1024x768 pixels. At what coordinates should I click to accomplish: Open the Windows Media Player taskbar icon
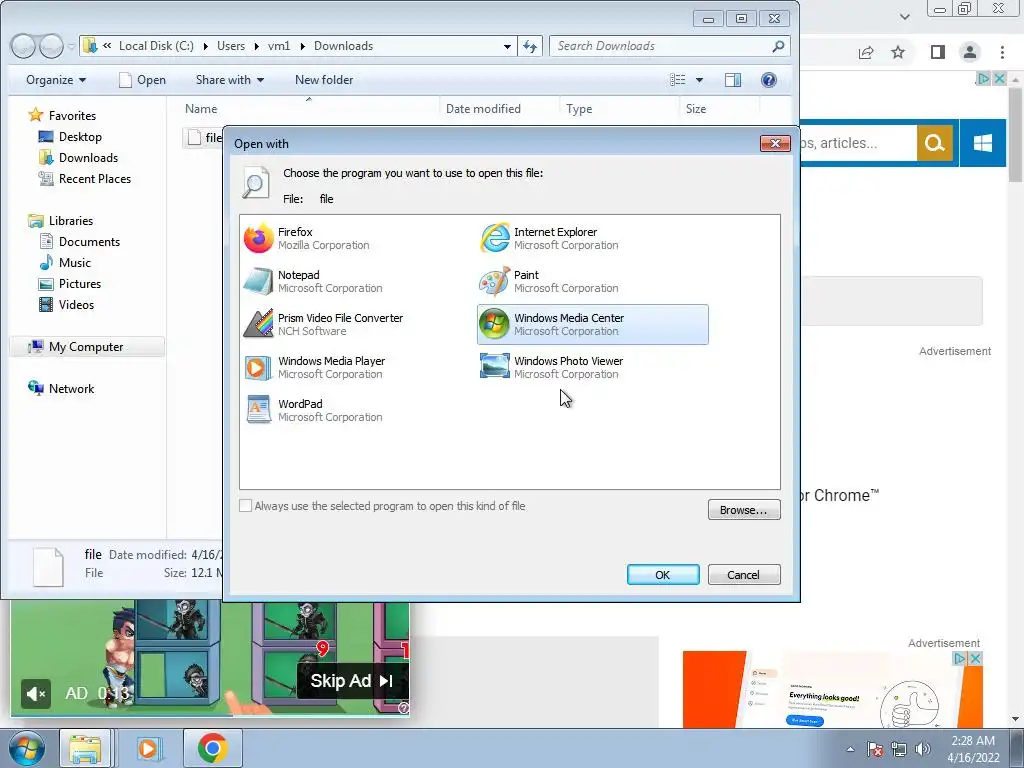(x=148, y=748)
